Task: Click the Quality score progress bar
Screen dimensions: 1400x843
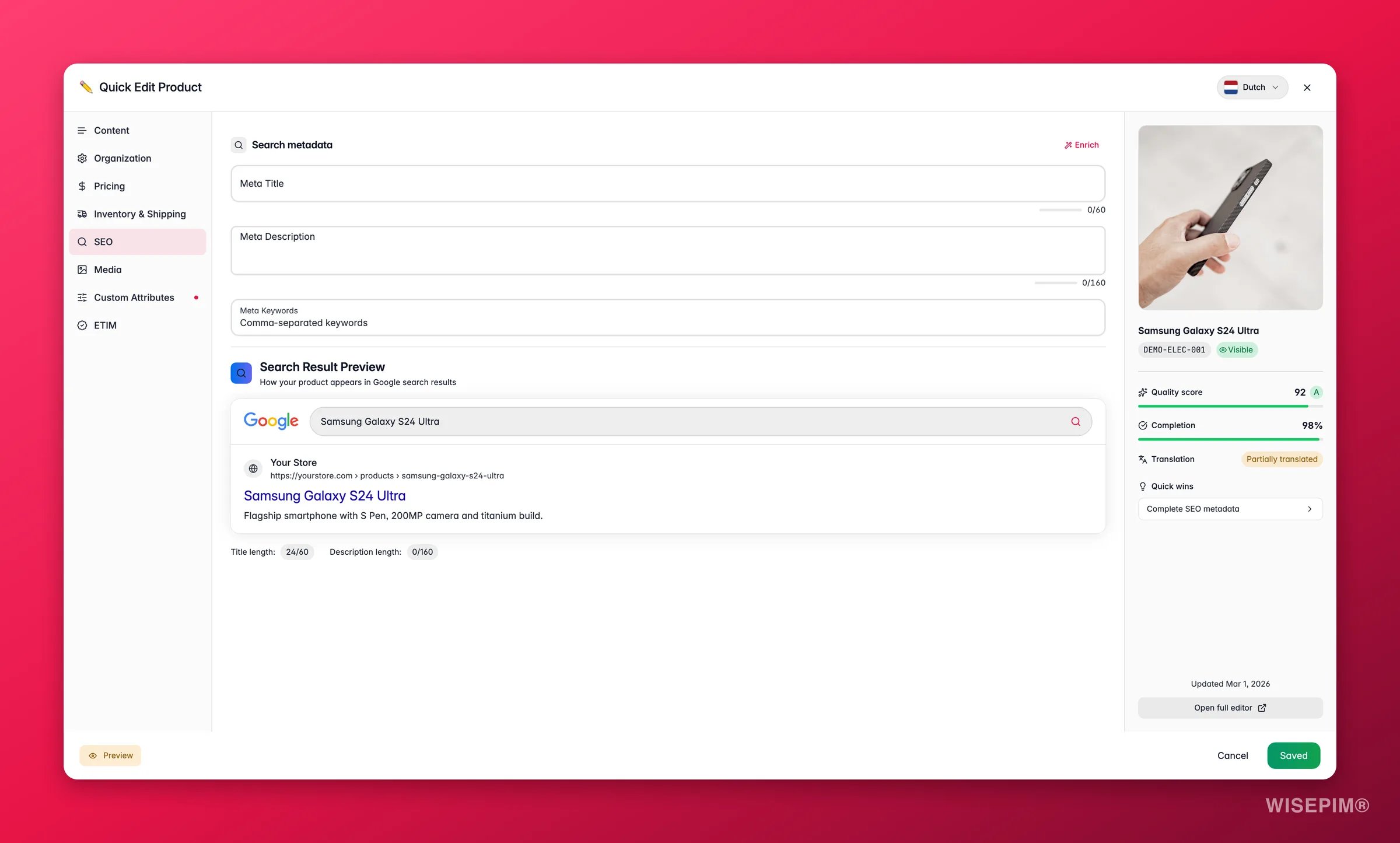Action: pos(1230,406)
